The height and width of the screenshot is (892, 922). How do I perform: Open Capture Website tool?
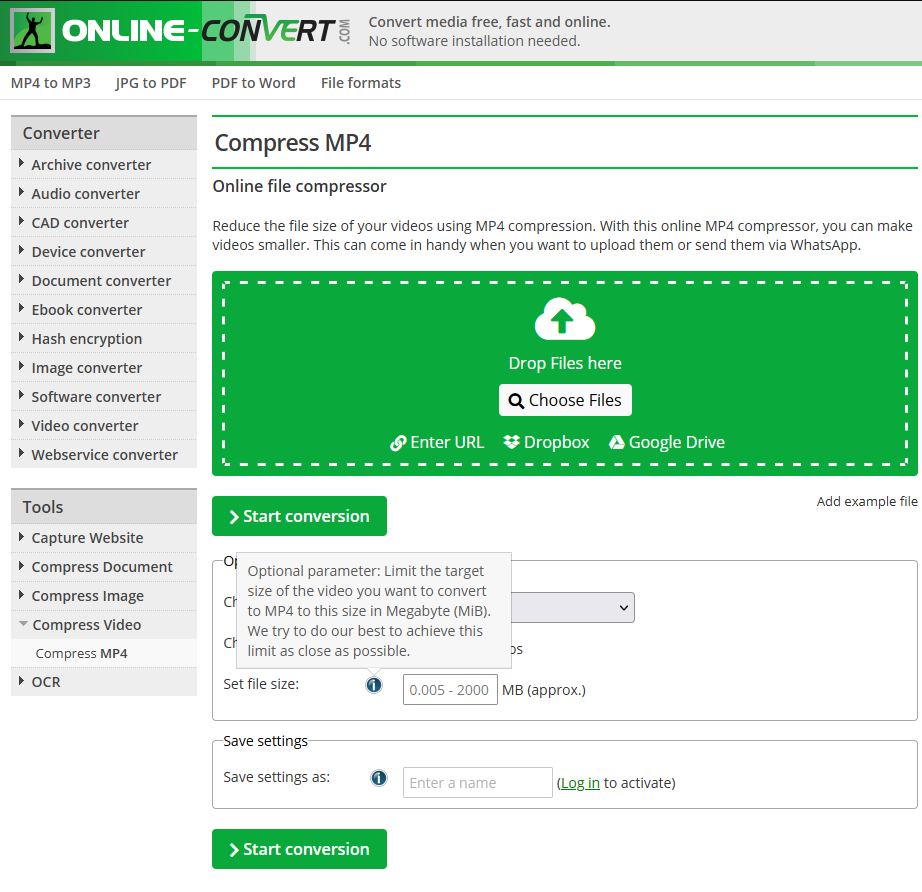(x=88, y=538)
